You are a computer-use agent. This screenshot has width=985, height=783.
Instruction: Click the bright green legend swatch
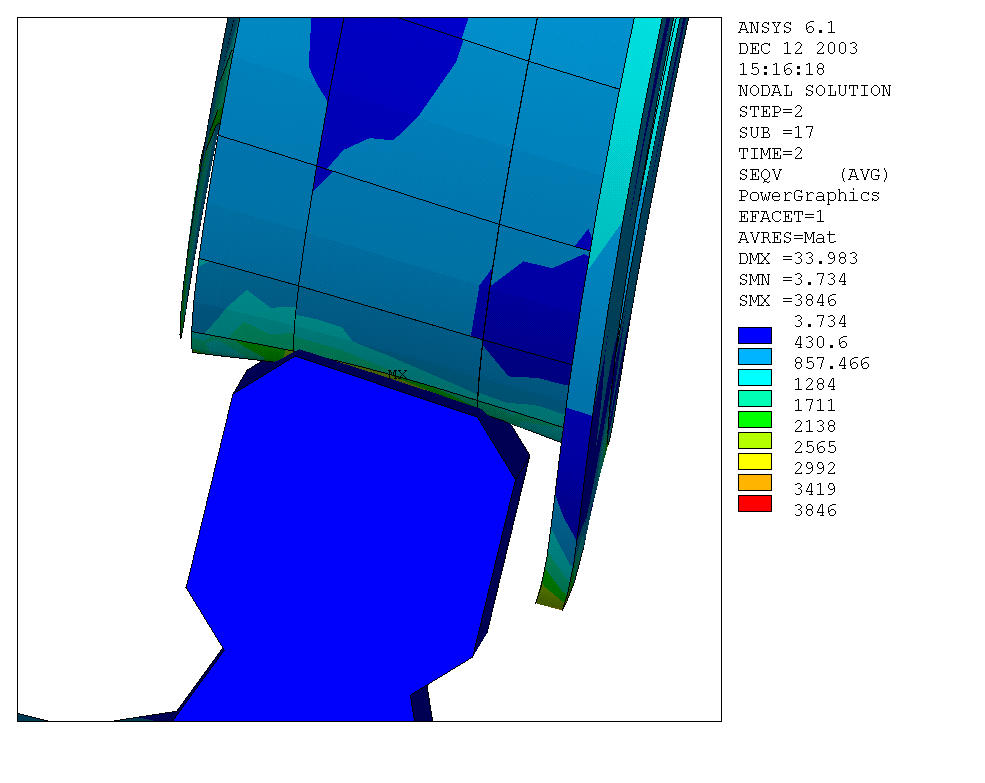tap(754, 420)
